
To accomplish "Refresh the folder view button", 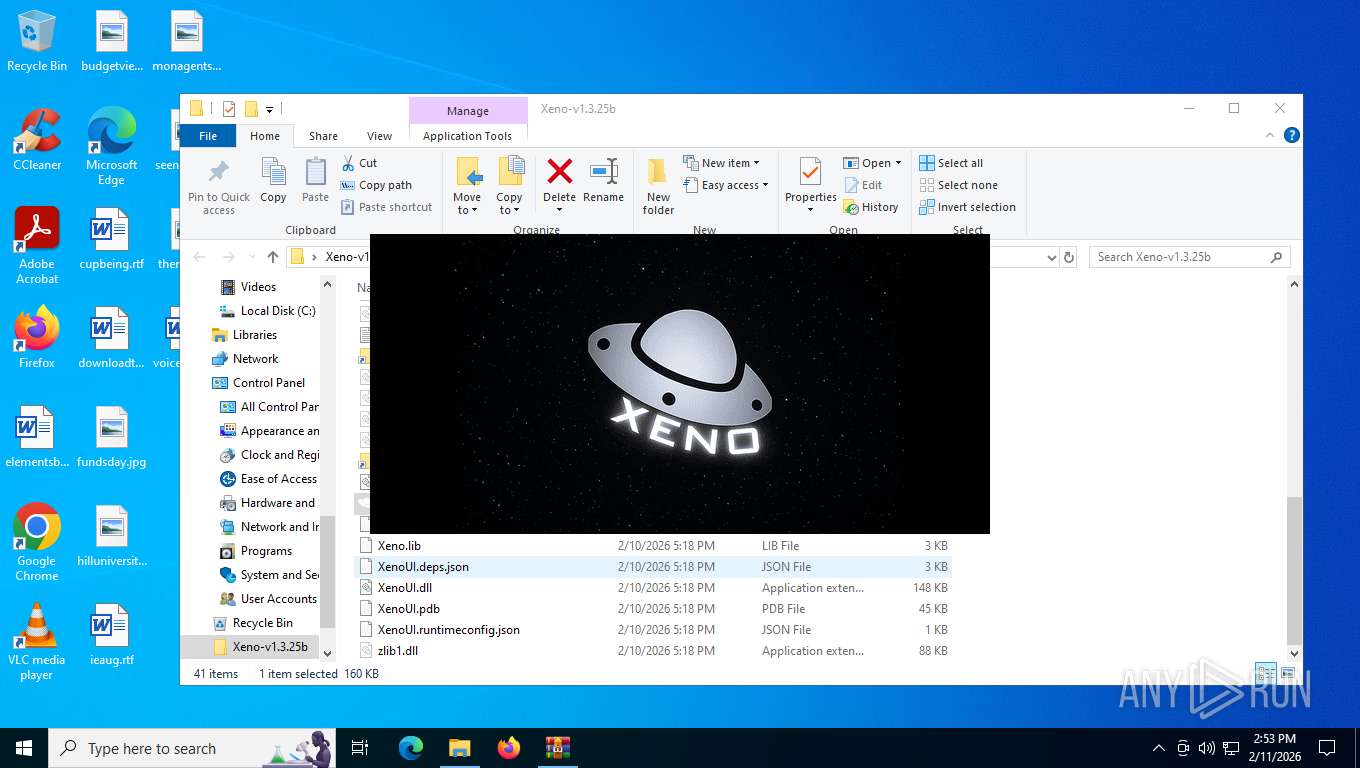I will tap(1069, 257).
